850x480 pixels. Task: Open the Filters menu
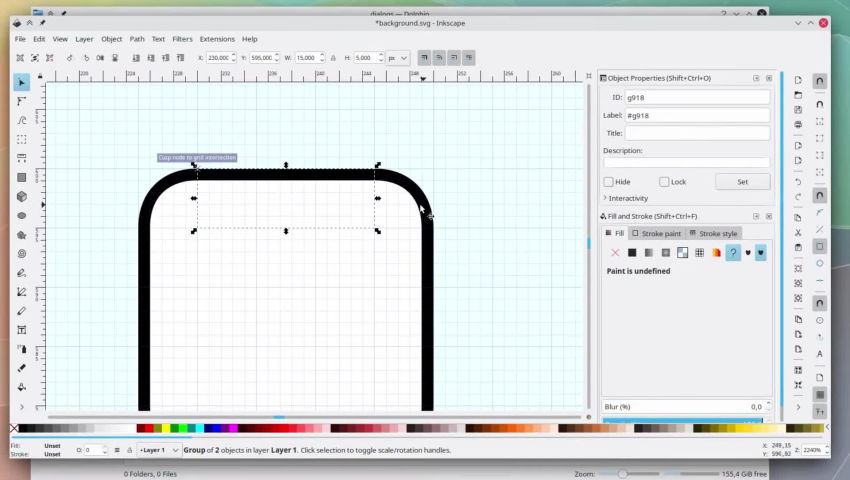tap(182, 39)
